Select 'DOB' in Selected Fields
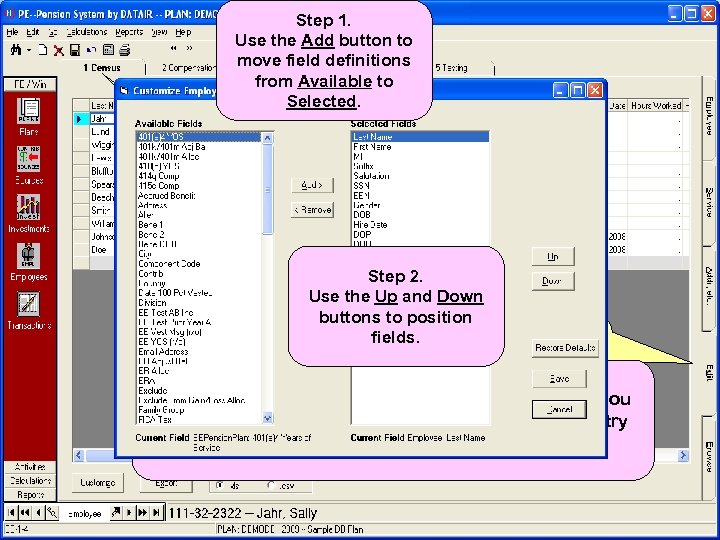The image size is (720, 540). [420, 215]
